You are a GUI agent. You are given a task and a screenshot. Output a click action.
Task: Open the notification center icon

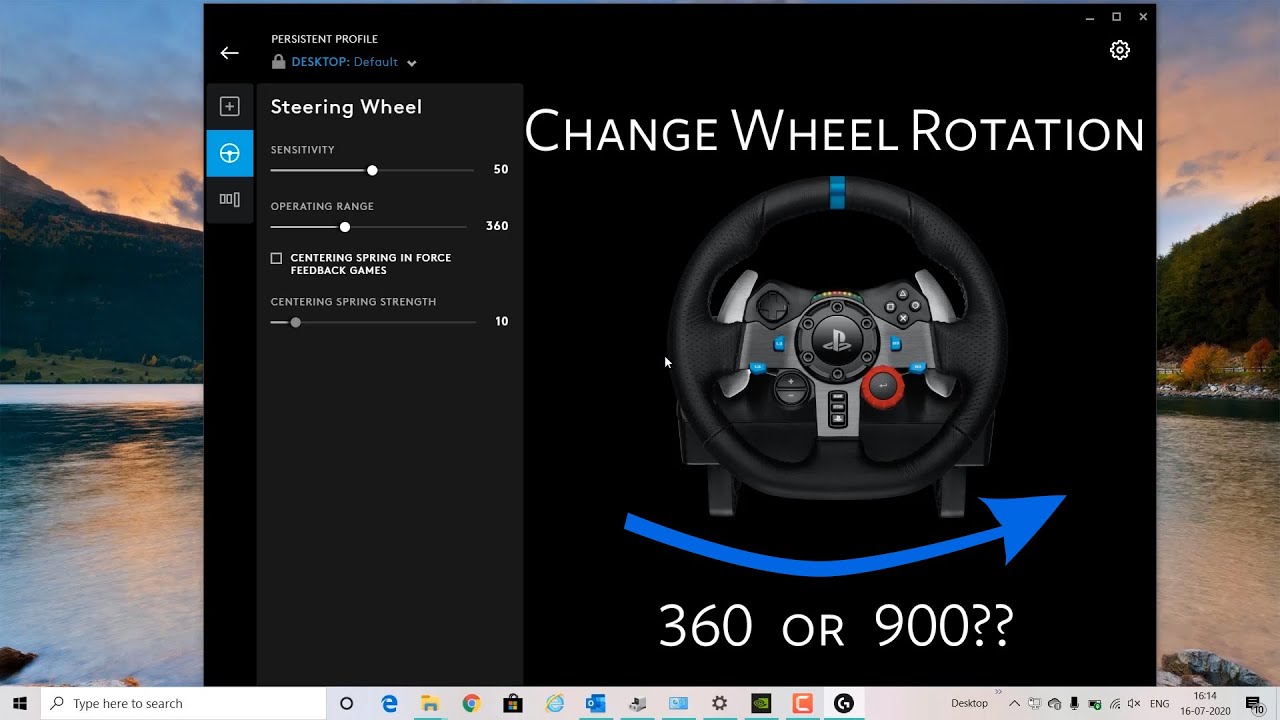[1254, 704]
